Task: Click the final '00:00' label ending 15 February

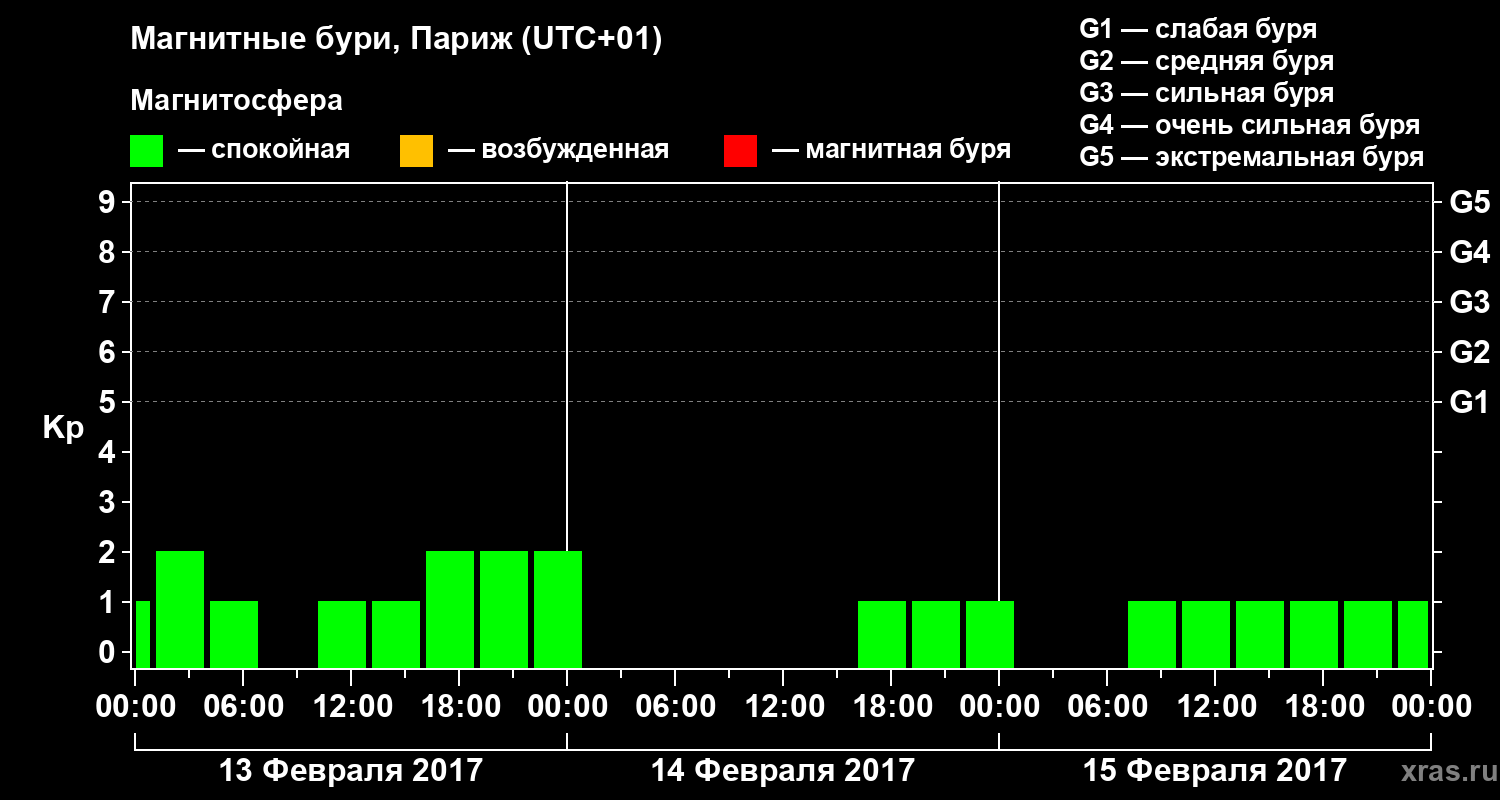Action: click(x=1431, y=707)
